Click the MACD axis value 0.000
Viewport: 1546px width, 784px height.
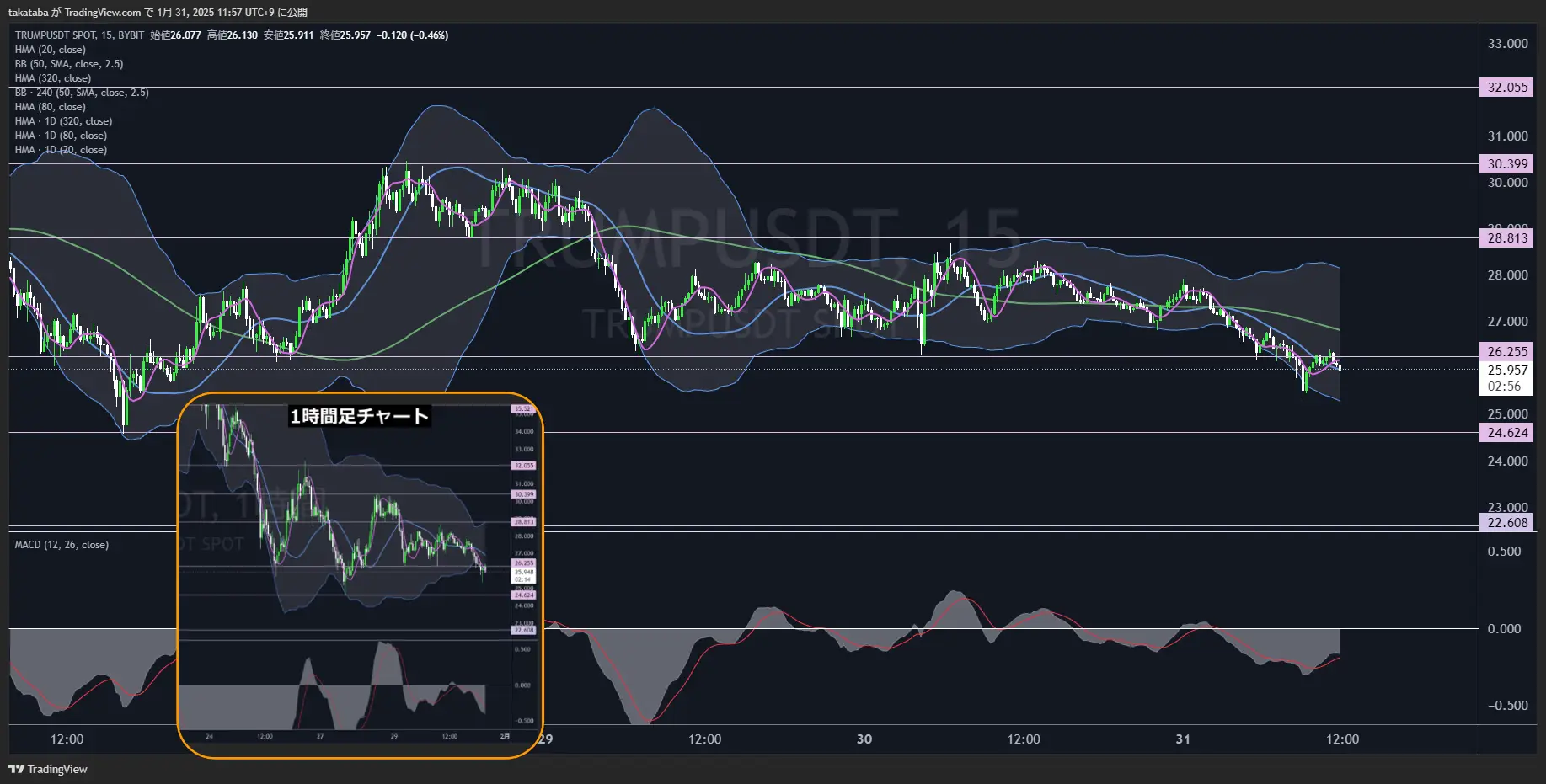pos(1504,629)
